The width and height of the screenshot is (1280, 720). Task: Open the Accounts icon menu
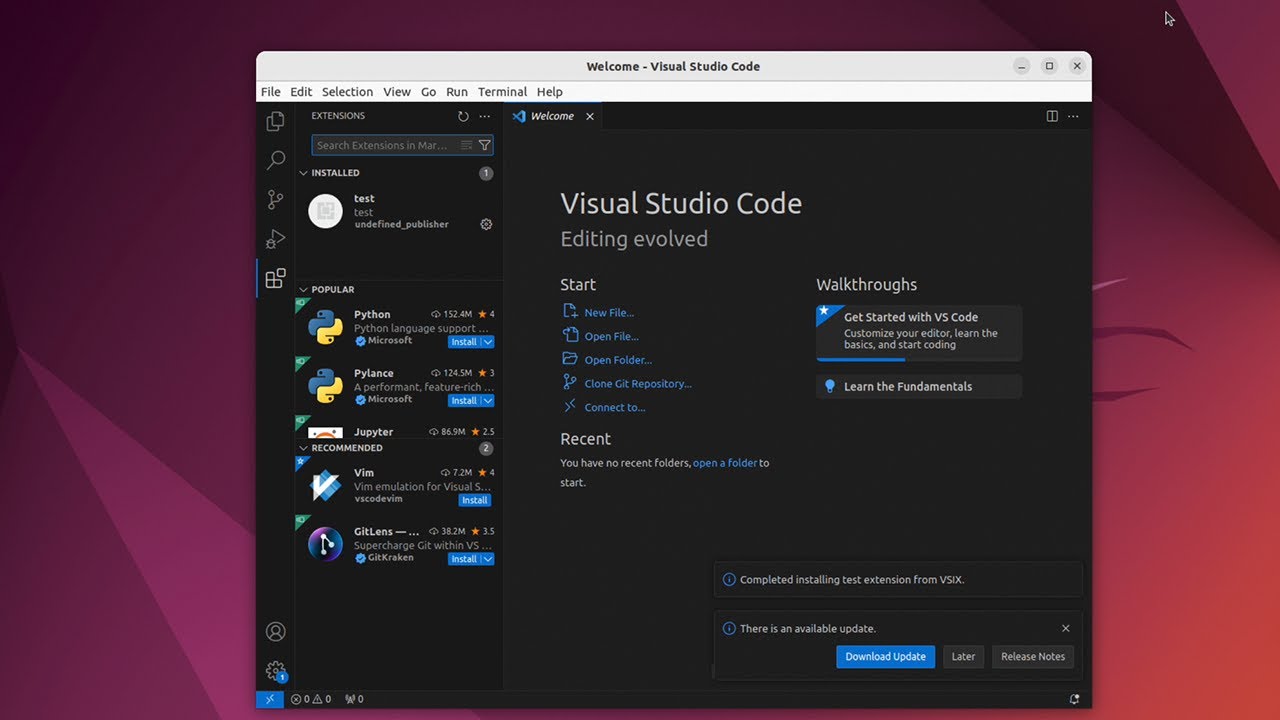(x=275, y=632)
